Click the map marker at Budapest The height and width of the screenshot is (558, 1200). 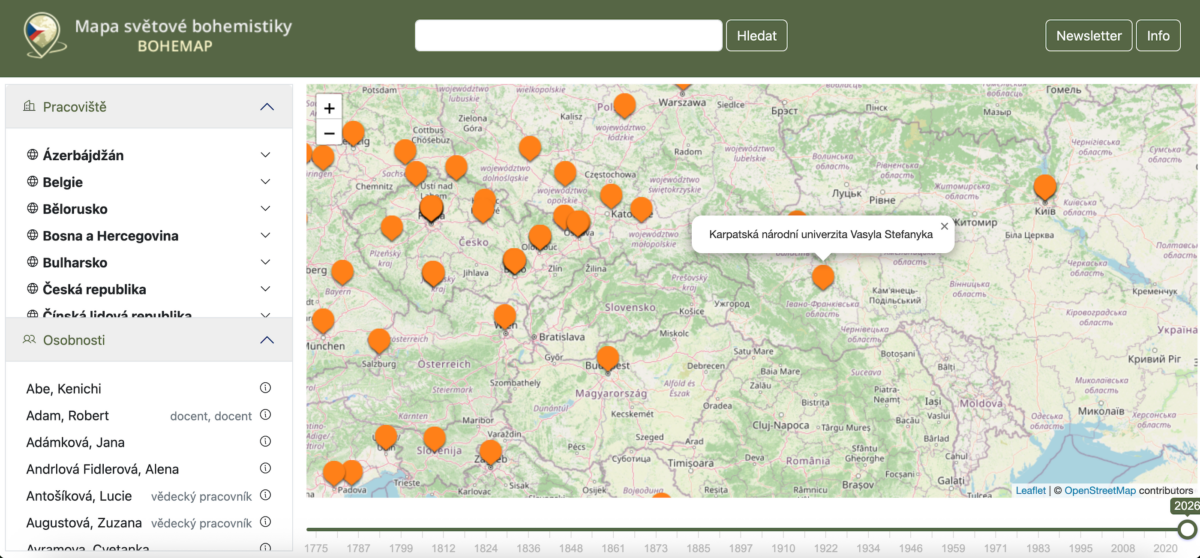(608, 358)
